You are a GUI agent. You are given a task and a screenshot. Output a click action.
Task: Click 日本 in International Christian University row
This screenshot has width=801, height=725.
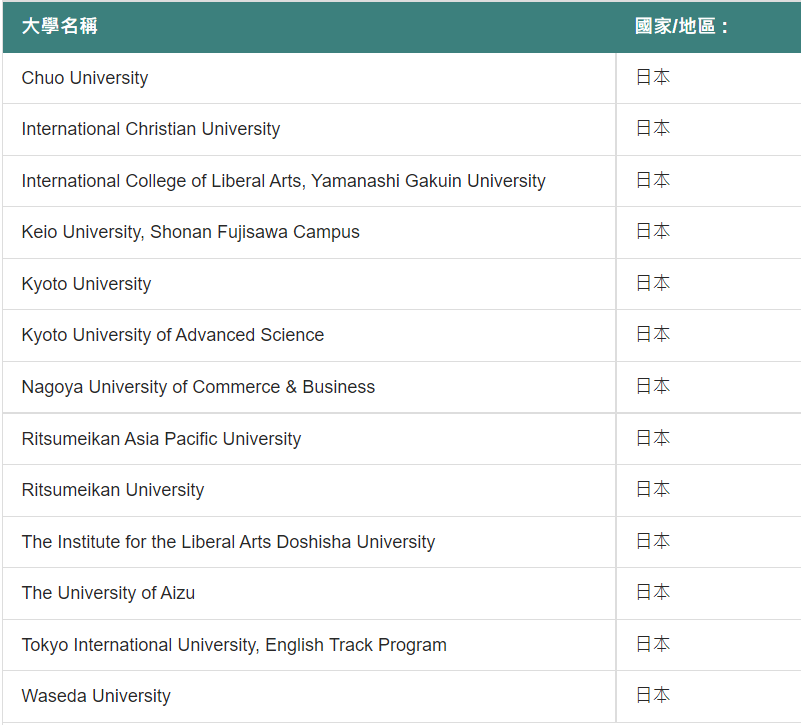click(x=653, y=128)
